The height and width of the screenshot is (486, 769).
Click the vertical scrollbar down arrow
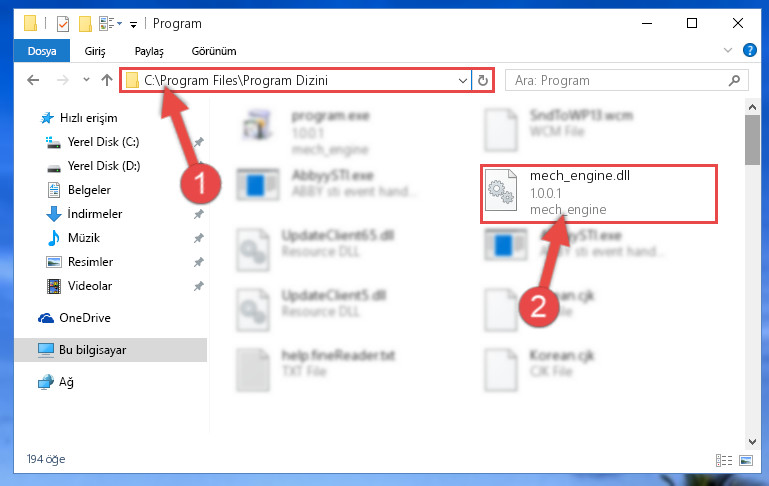point(752,441)
